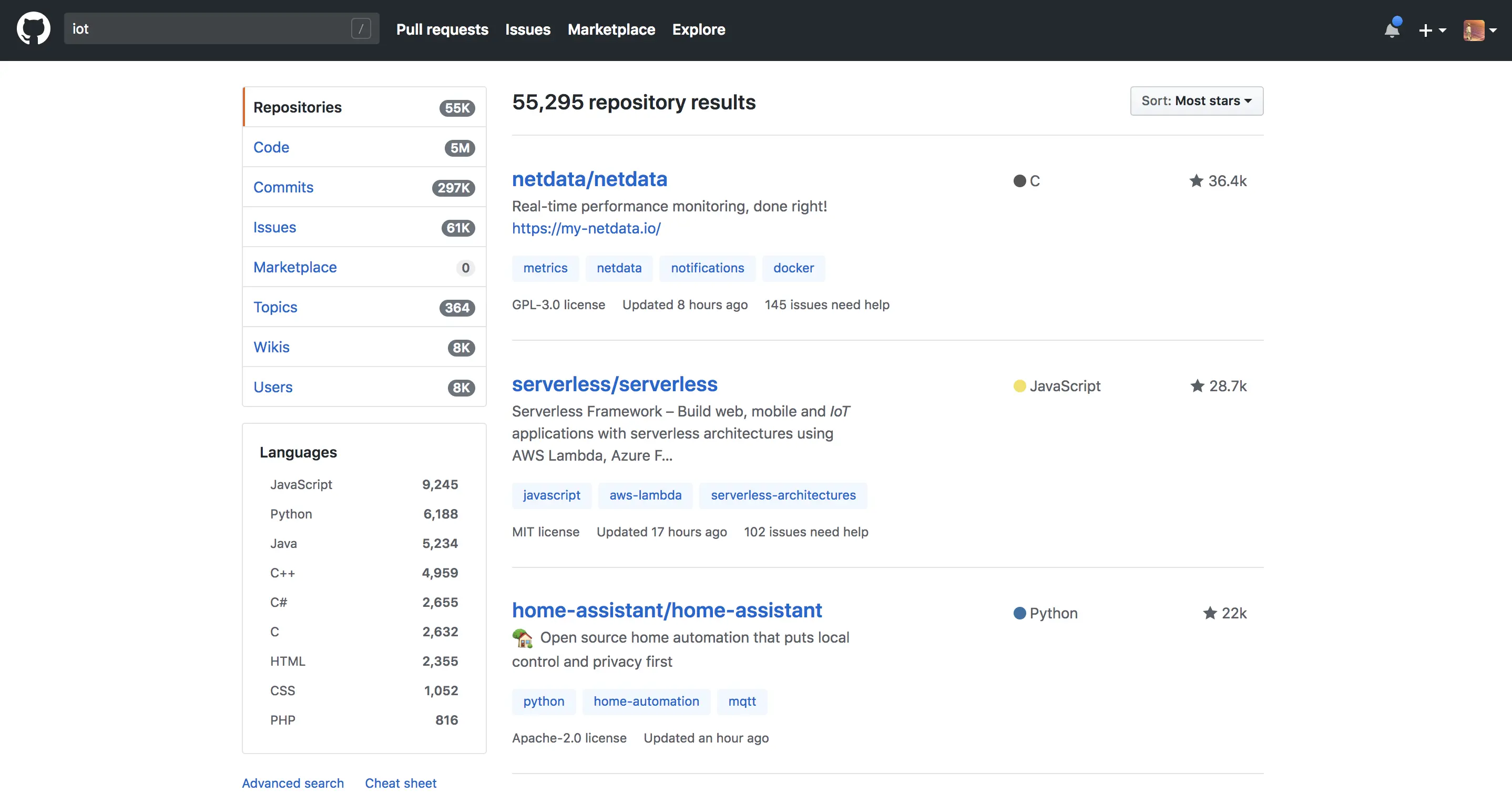Filter results by Python language
This screenshot has height=793, width=1512.
(x=291, y=514)
